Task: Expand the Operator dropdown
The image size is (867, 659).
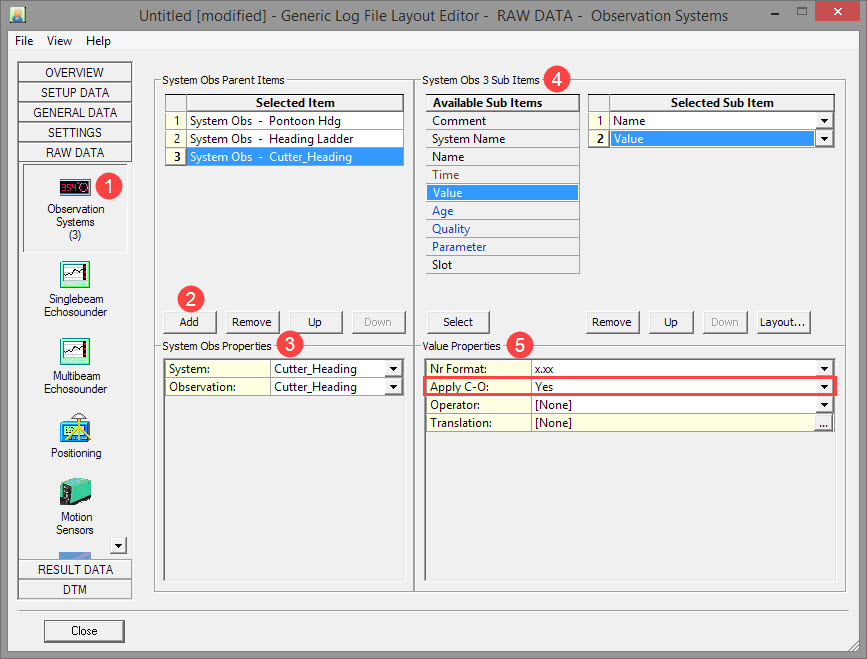Action: pos(824,405)
